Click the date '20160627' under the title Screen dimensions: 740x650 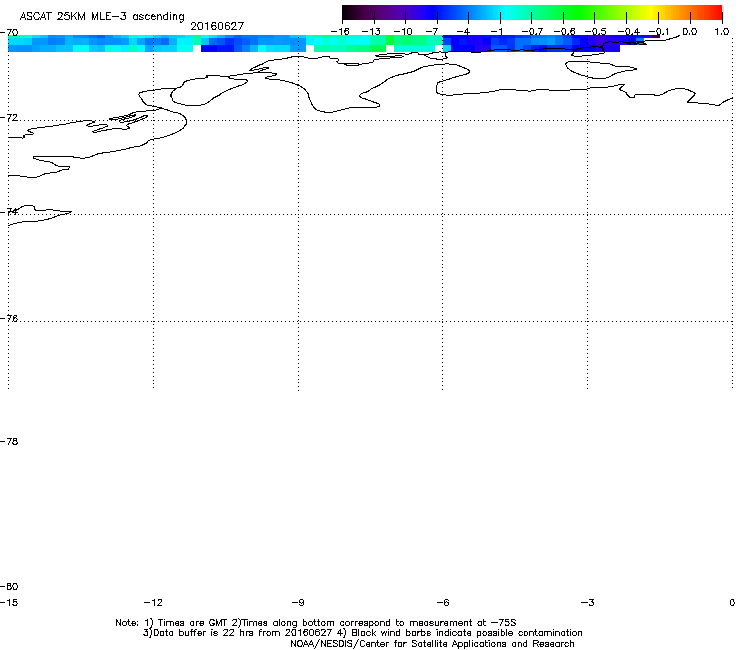[x=217, y=26]
